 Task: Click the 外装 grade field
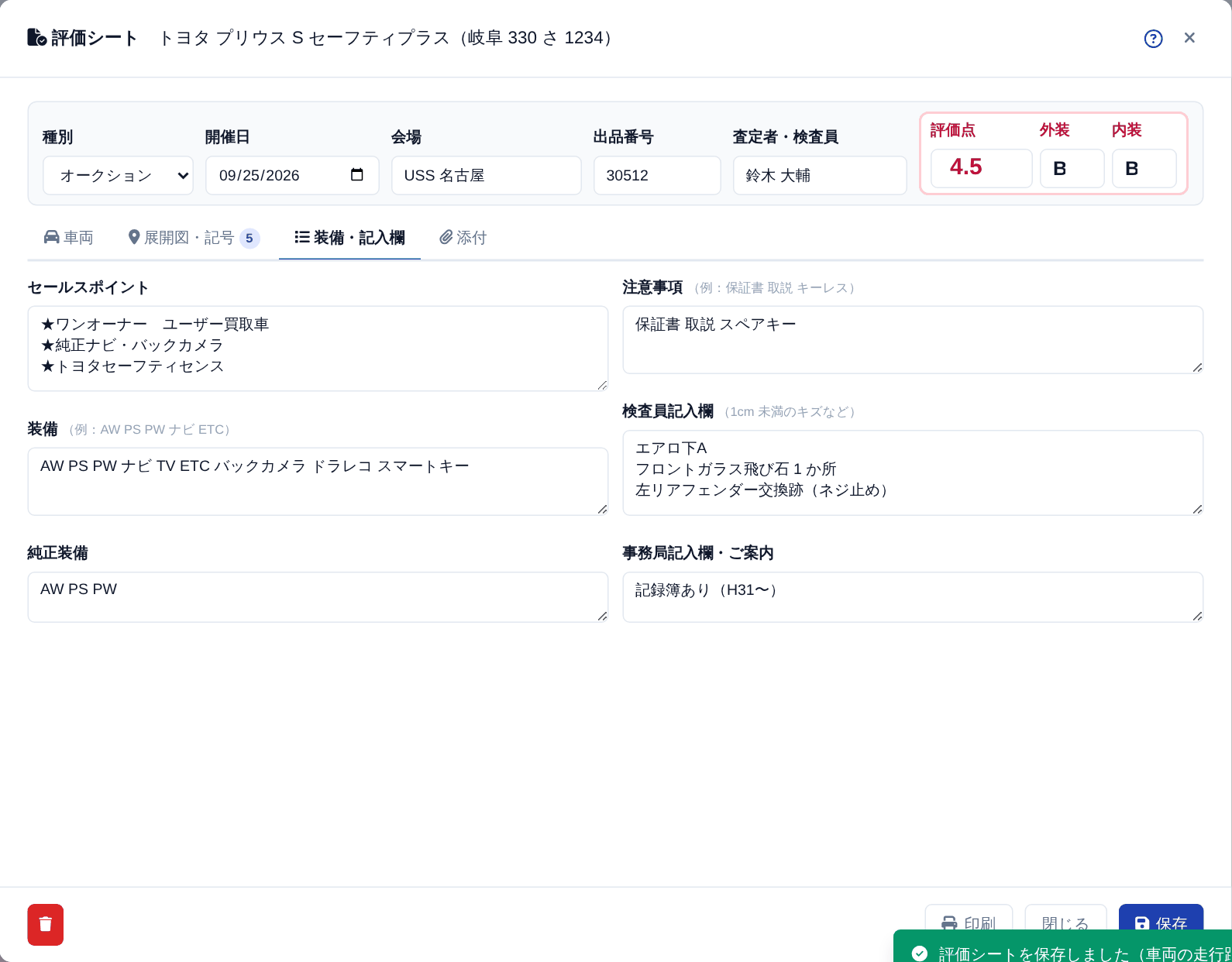[1072, 168]
